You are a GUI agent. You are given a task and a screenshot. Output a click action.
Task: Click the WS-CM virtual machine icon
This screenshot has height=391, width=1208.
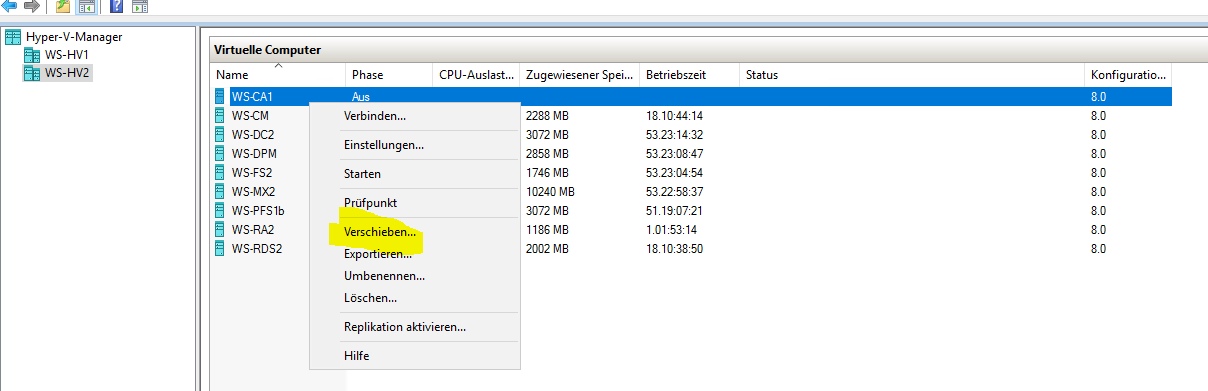pyautogui.click(x=221, y=115)
